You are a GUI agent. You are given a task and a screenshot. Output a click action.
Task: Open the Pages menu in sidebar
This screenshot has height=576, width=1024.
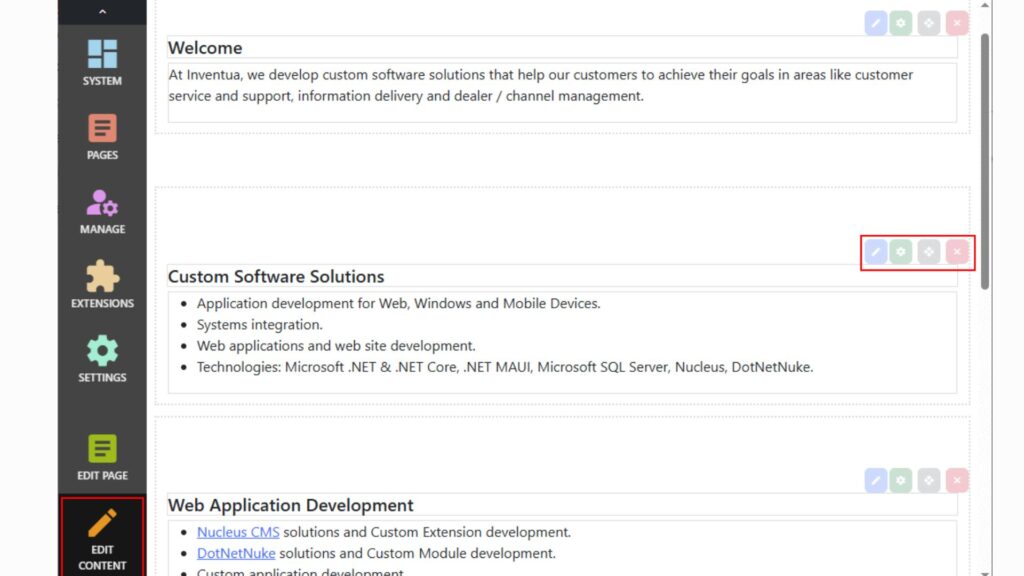pos(102,137)
